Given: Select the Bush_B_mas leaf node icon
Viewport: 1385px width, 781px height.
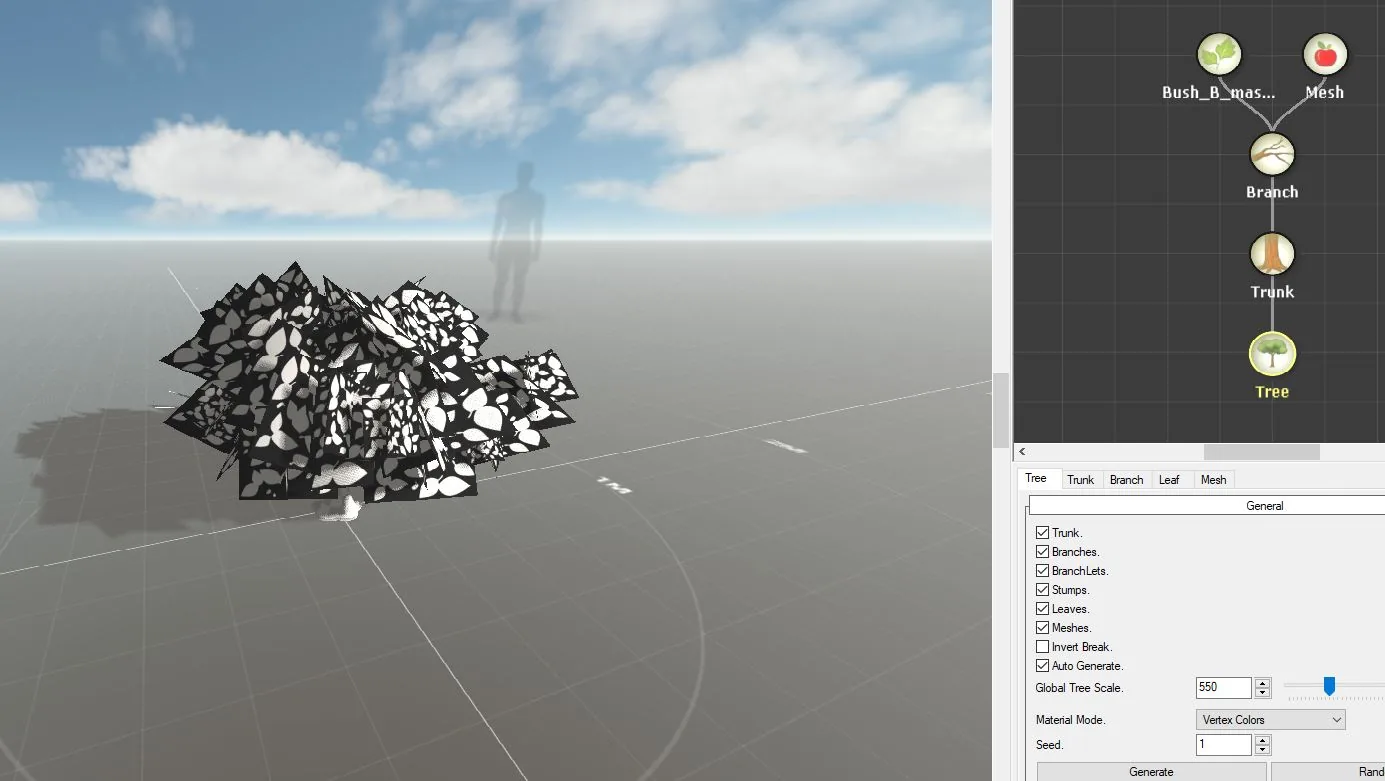Looking at the screenshot, I should [x=1219, y=54].
